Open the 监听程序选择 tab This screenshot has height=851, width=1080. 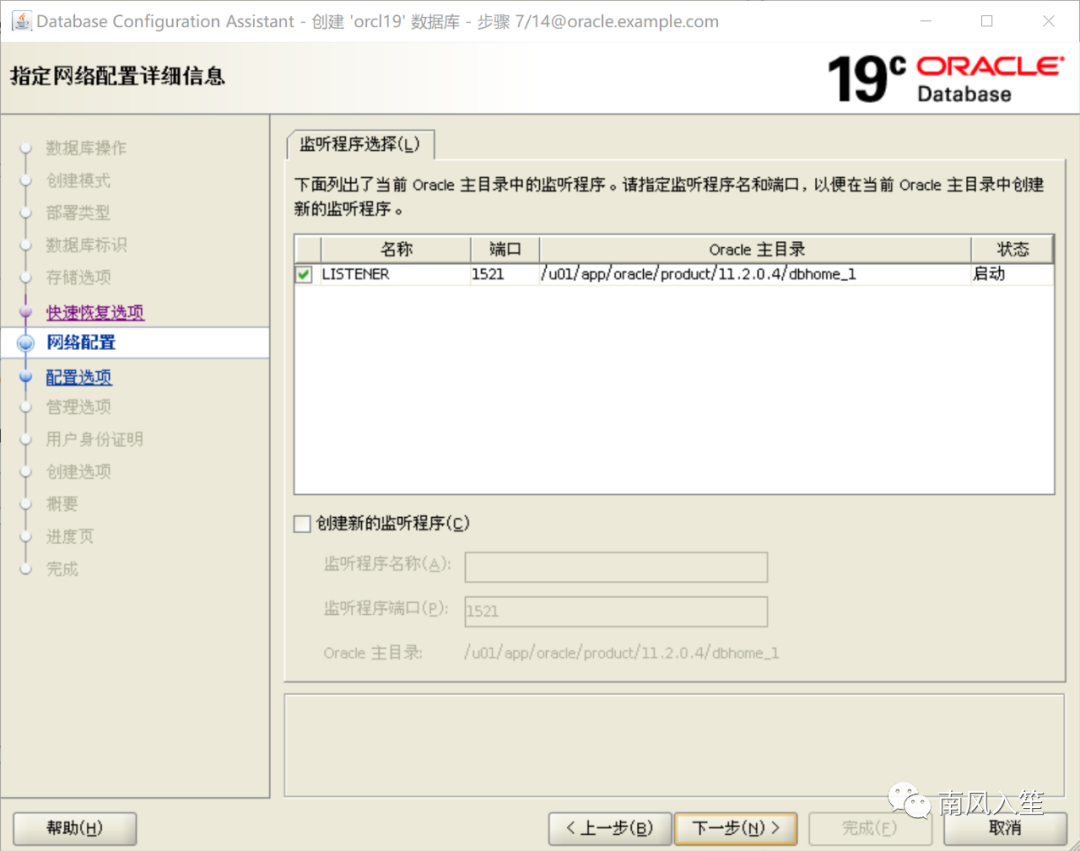pyautogui.click(x=360, y=144)
